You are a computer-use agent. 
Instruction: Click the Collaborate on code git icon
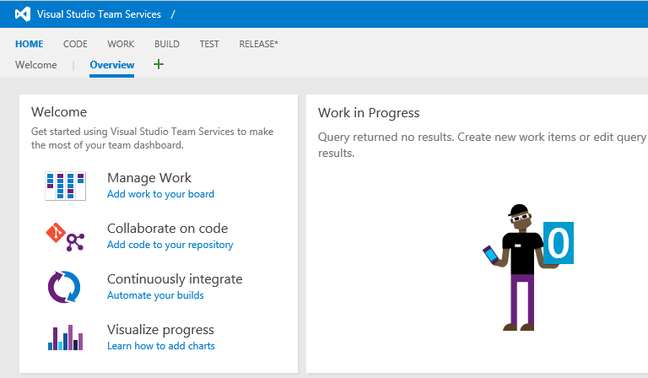pyautogui.click(x=65, y=237)
